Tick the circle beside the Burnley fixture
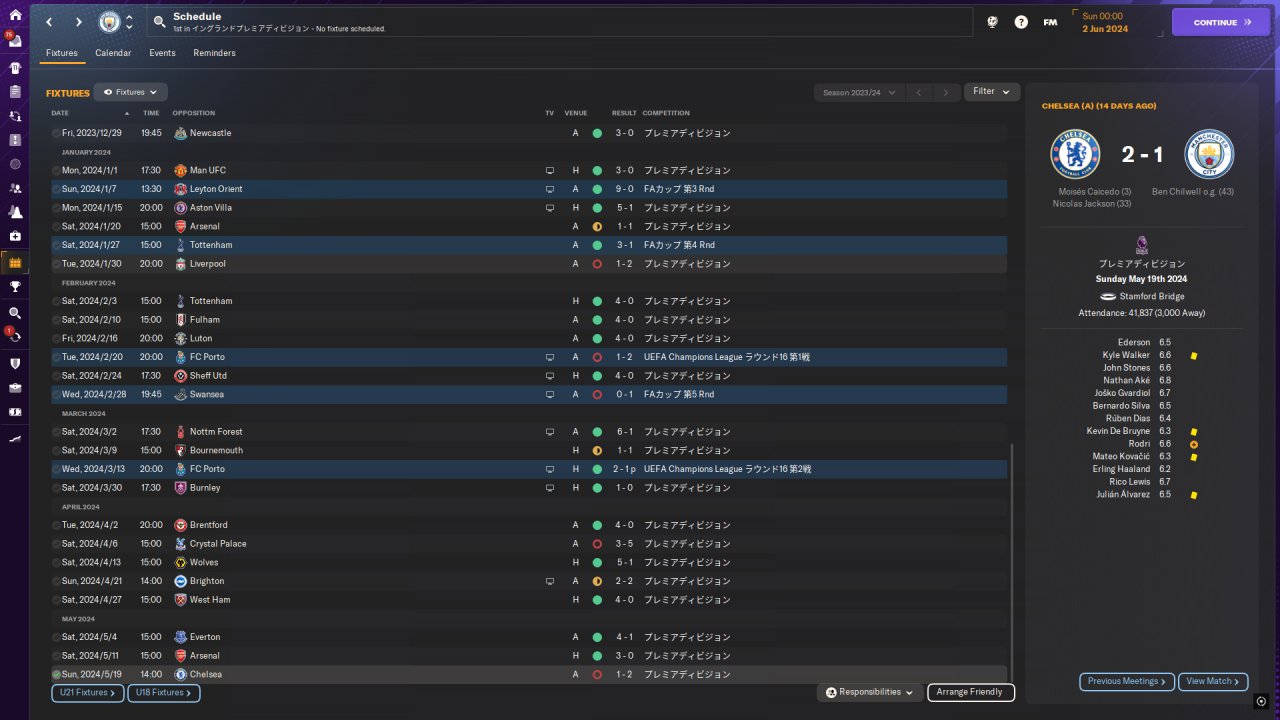This screenshot has height=720, width=1280. [x=56, y=488]
